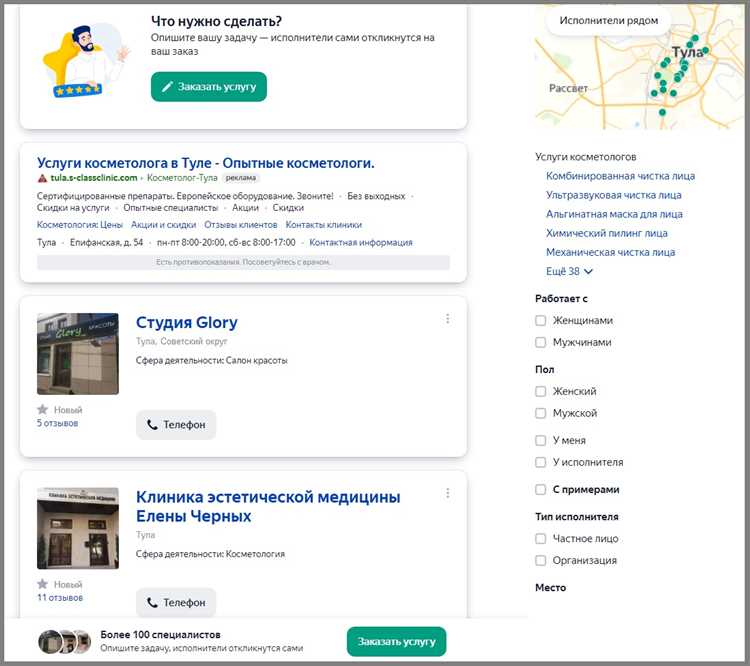Open 11 отзывов reviews link
This screenshot has height=666, width=750.
point(60,598)
